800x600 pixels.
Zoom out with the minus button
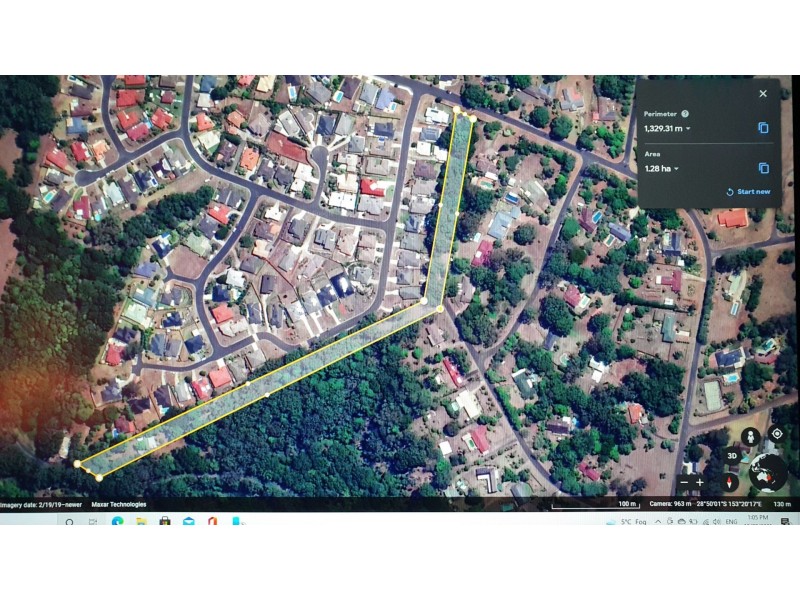point(685,482)
